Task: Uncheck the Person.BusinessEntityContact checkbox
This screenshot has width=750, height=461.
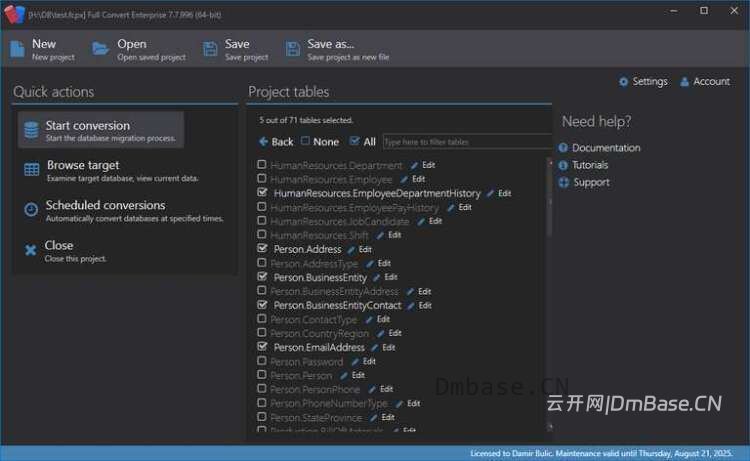Action: coord(262,305)
